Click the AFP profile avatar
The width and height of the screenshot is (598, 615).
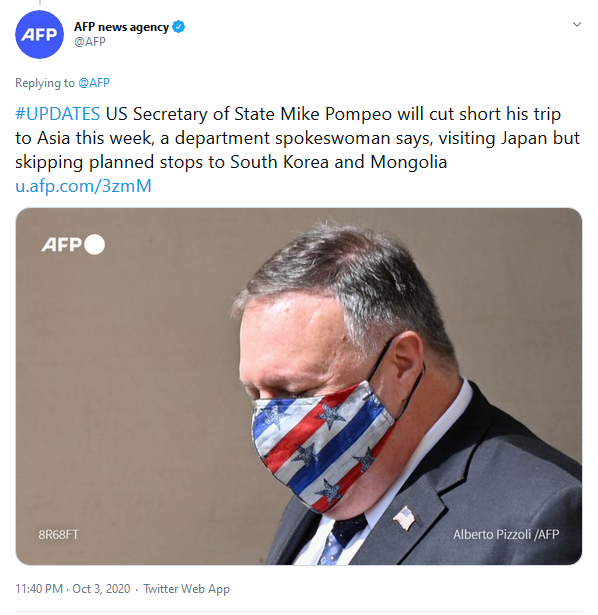pos(39,35)
